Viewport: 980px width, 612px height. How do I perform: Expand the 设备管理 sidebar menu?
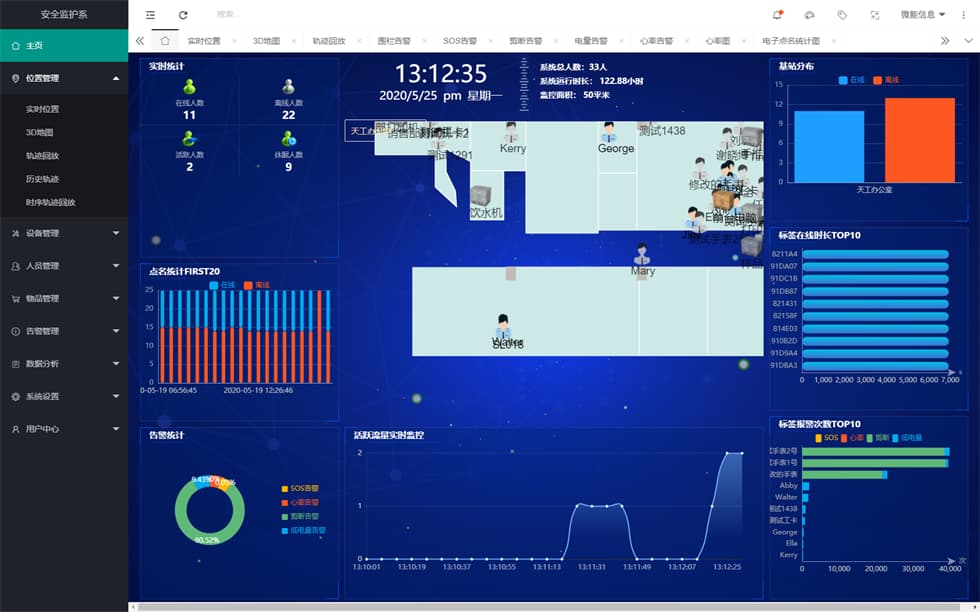tap(64, 233)
